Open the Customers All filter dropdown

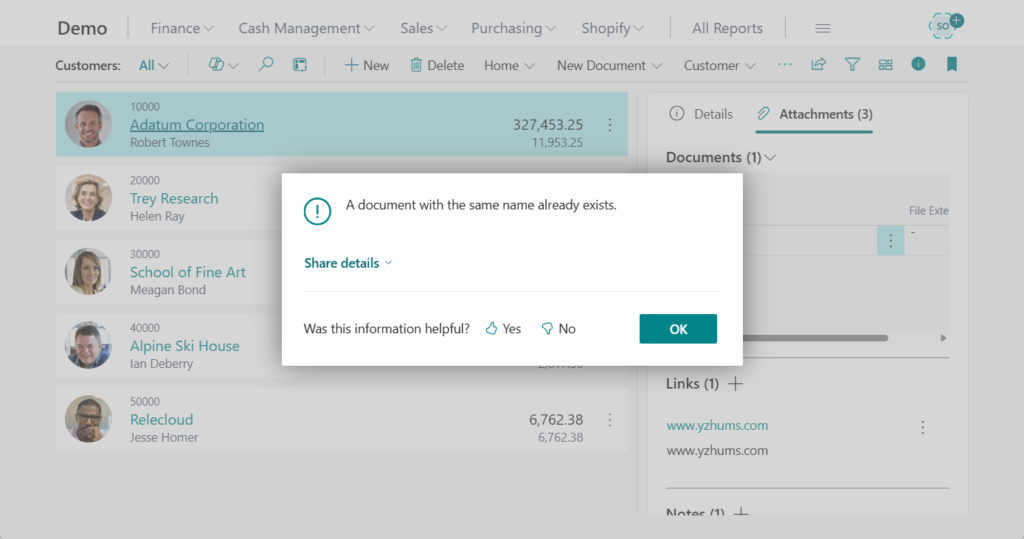[153, 66]
